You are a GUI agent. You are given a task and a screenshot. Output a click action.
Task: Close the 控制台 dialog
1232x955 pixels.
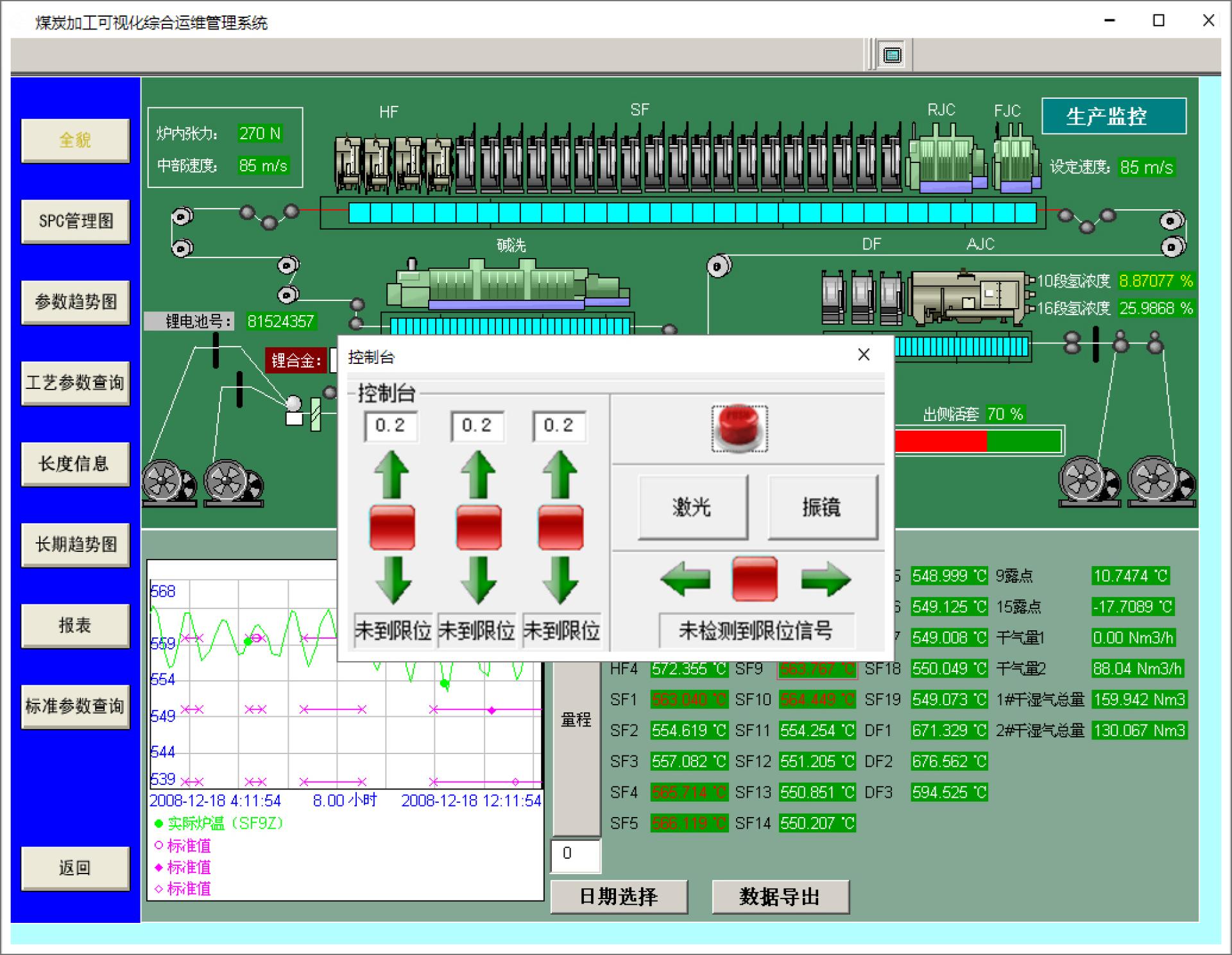point(864,355)
